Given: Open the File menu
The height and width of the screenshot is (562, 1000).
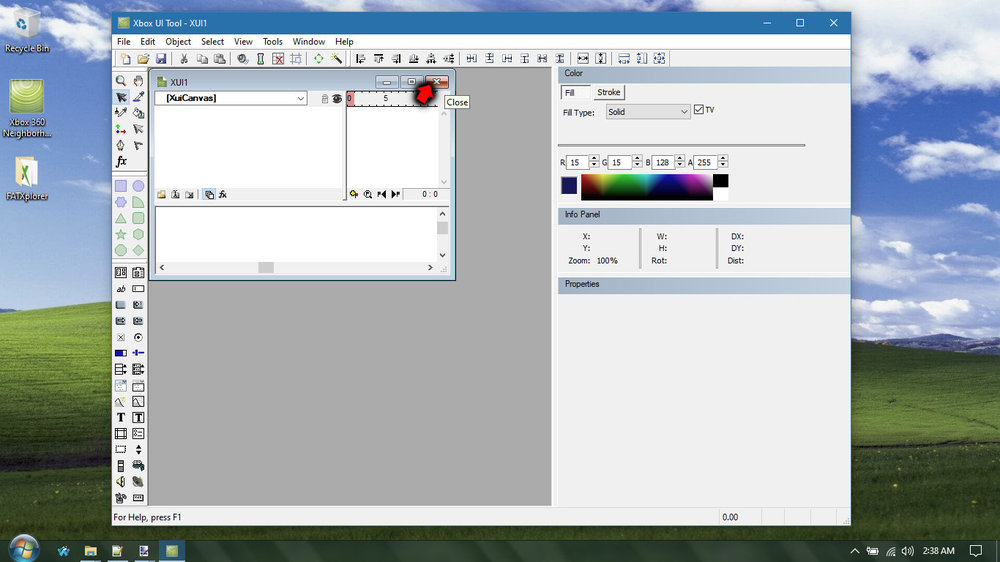Looking at the screenshot, I should (x=124, y=41).
